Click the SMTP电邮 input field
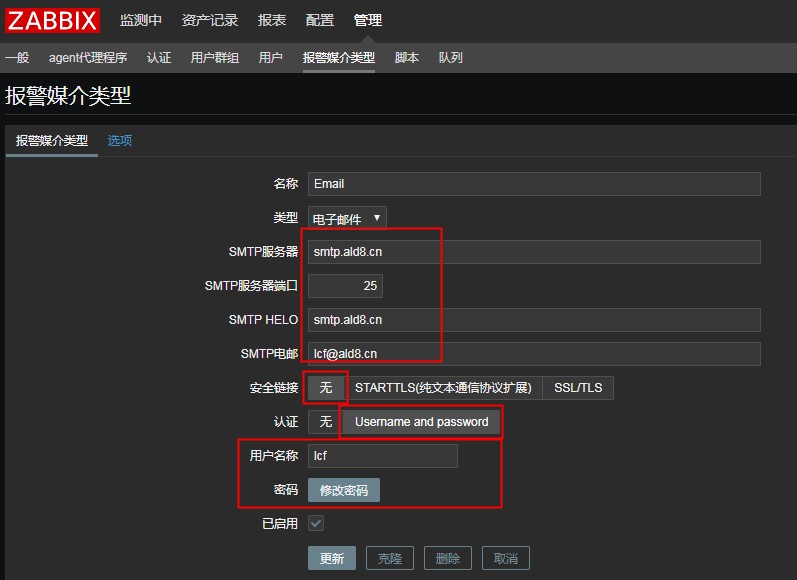The height and width of the screenshot is (580, 797). (534, 354)
